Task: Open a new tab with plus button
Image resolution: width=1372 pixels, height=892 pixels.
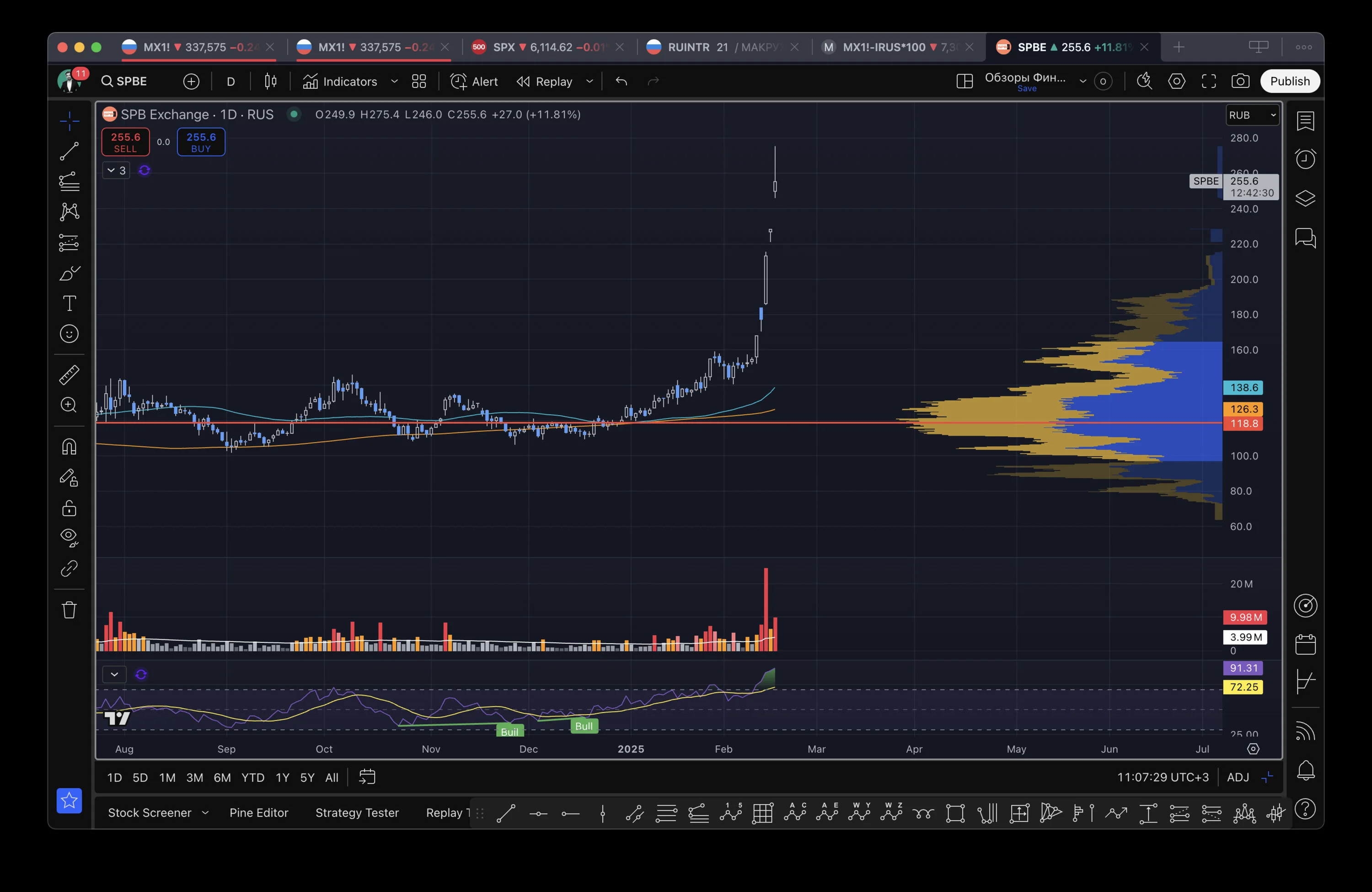Action: tap(1179, 47)
